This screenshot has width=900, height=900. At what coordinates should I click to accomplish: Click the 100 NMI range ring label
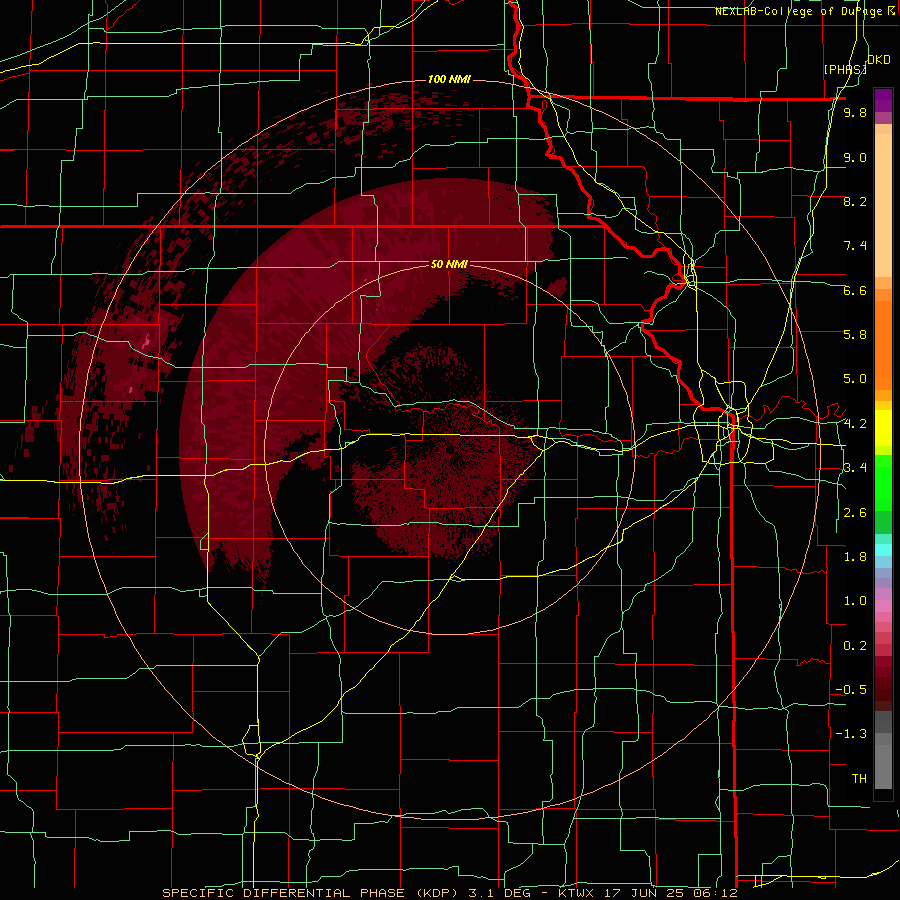[449, 79]
